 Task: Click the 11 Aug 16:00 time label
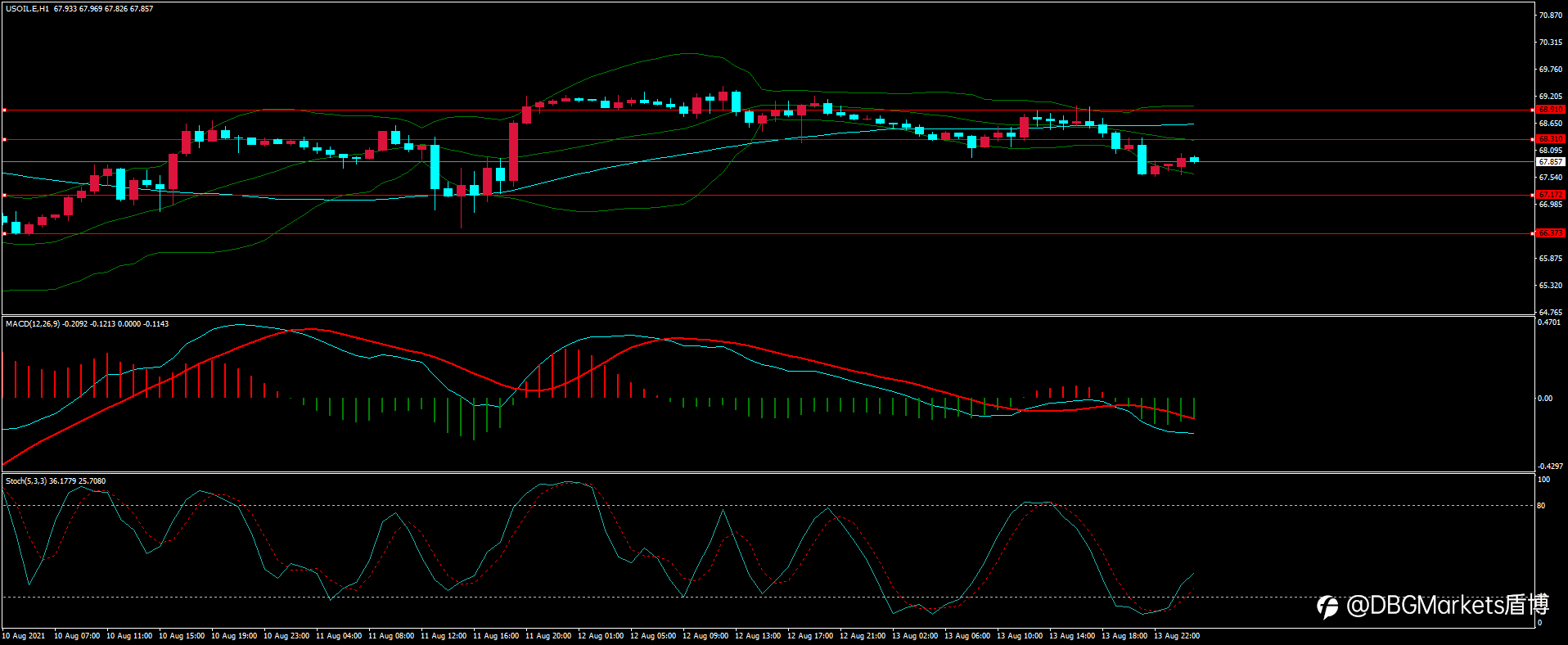point(496,636)
